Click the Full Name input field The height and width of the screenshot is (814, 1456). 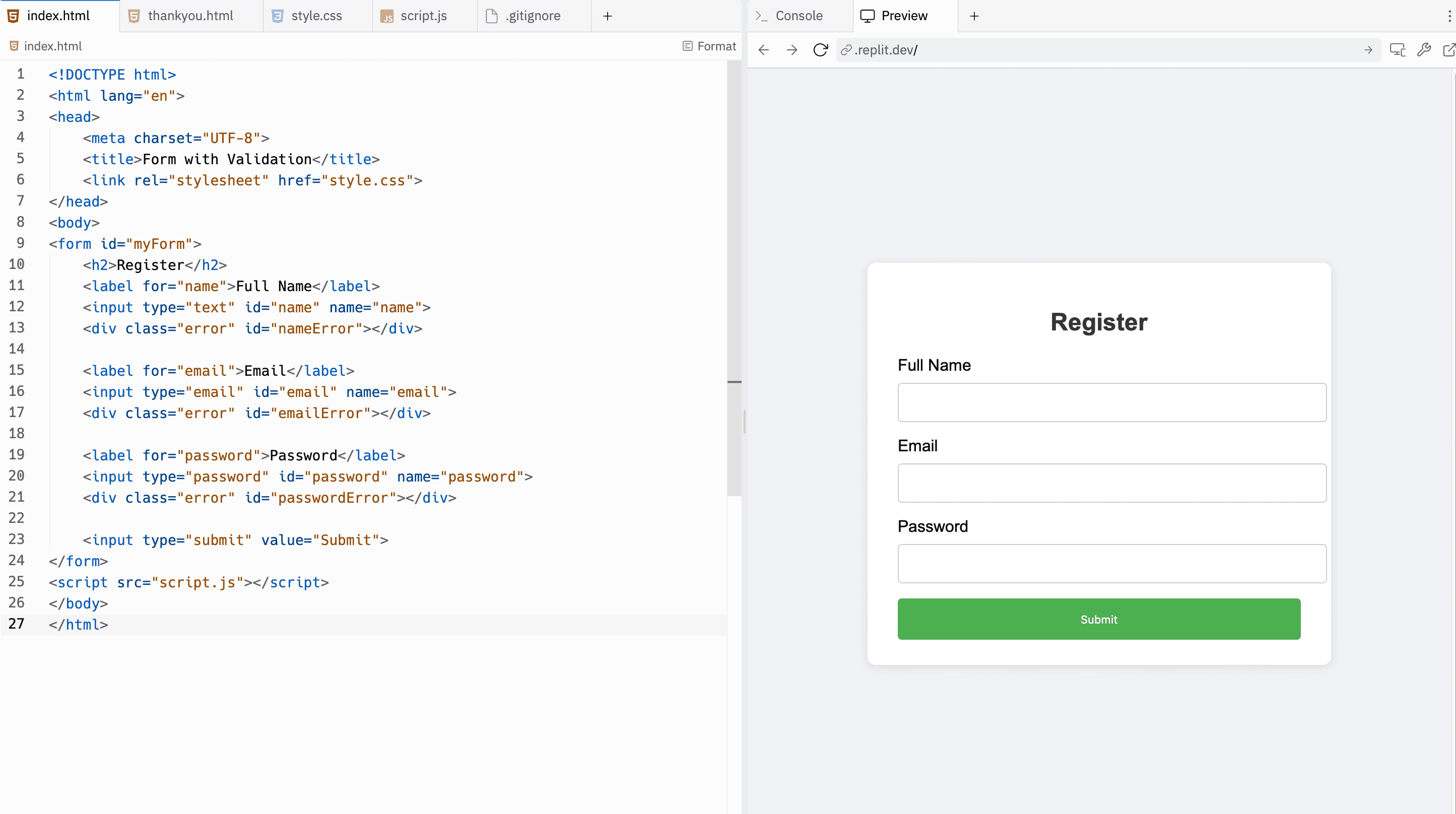[x=1112, y=402]
